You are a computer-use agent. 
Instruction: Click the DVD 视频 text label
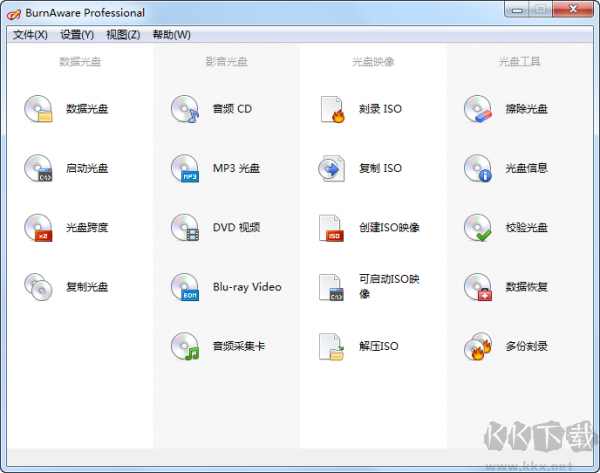pos(236,228)
